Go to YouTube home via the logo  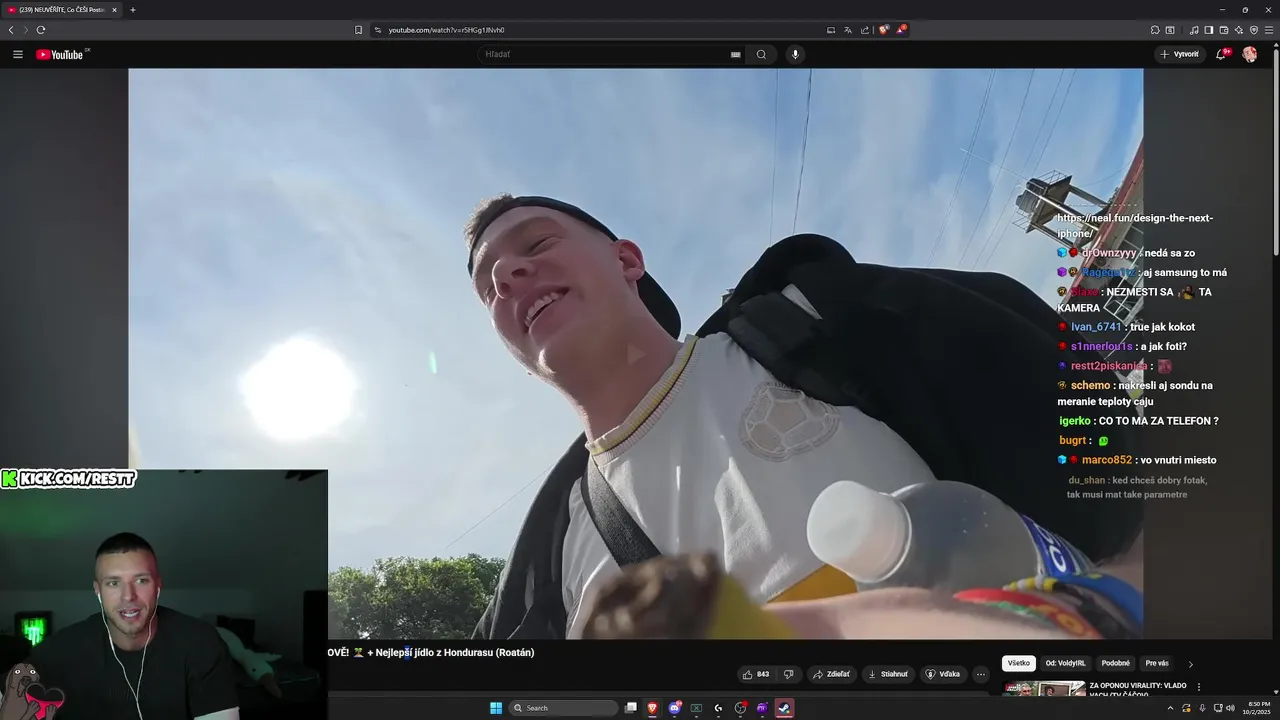(x=59, y=54)
